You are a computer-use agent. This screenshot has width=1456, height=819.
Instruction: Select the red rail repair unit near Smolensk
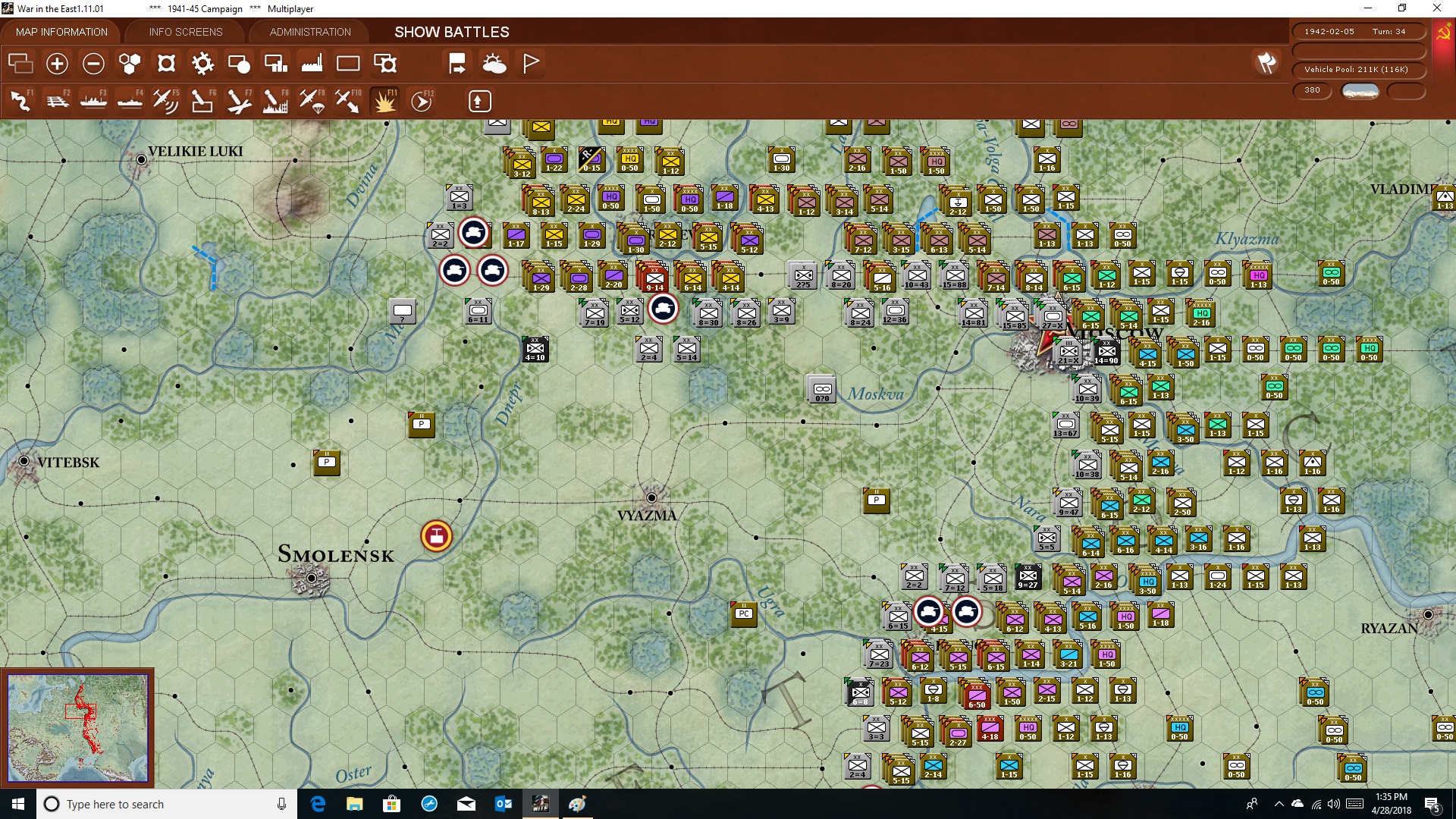pos(437,536)
